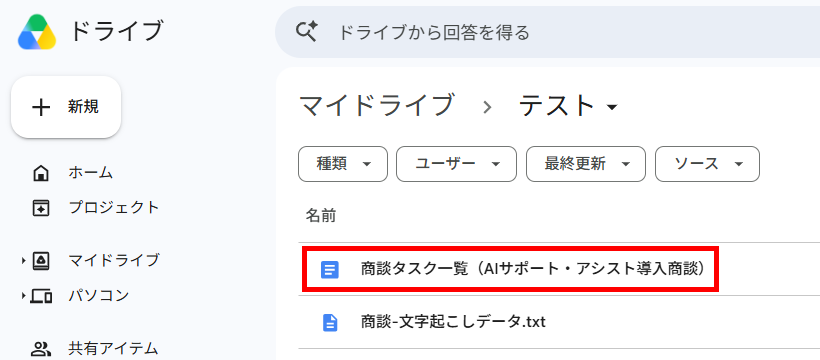The width and height of the screenshot is (820, 360).
Task: Click the Google Drive logo icon
Action: coord(37,32)
